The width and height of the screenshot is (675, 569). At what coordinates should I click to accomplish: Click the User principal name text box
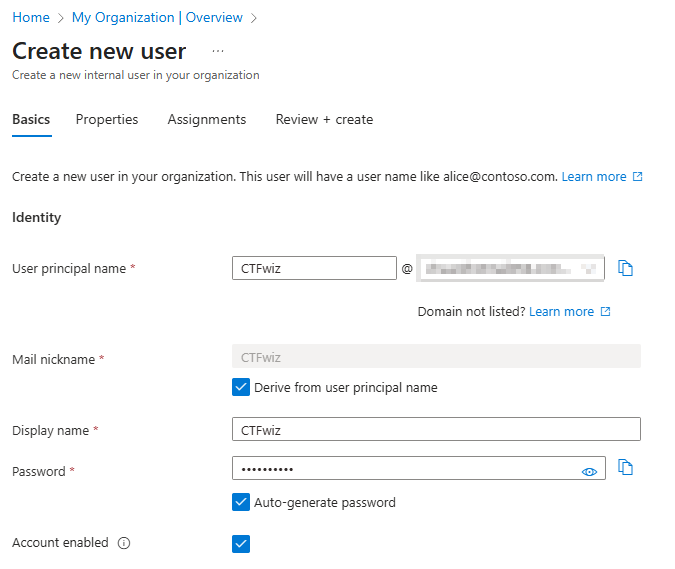[x=314, y=268]
